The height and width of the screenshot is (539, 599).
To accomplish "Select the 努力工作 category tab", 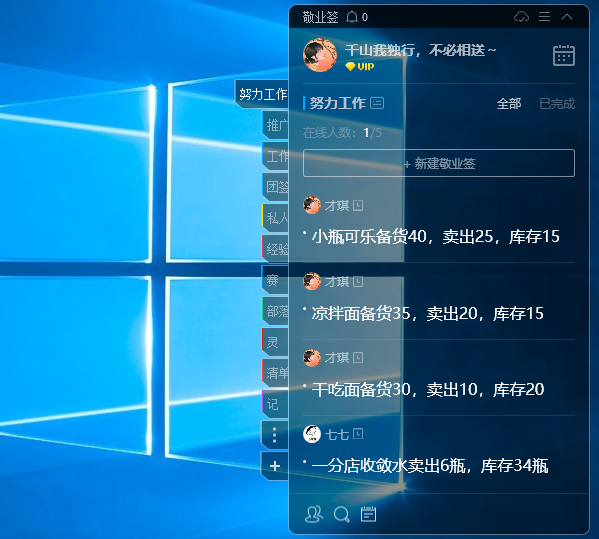I will [x=262, y=94].
